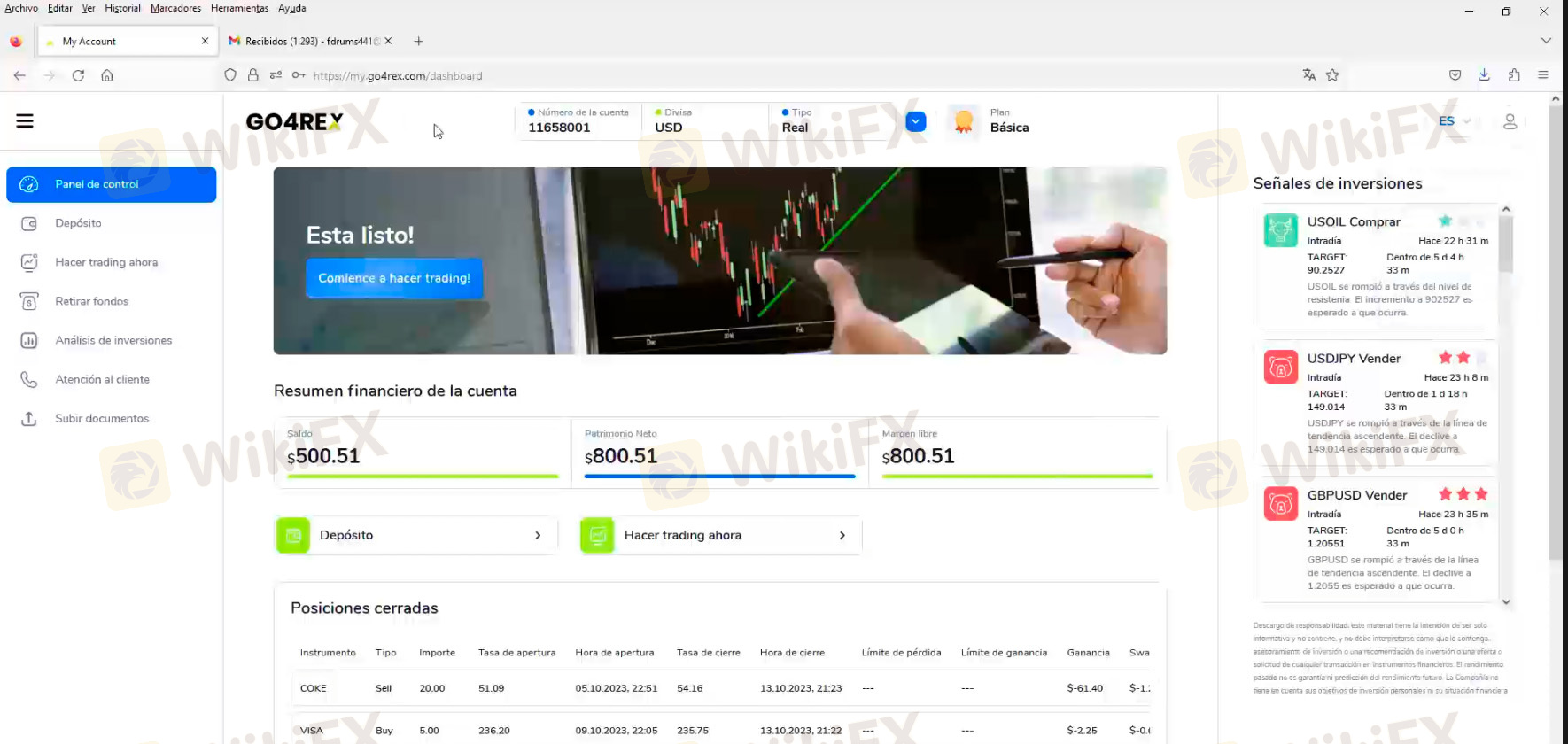Click the Depósito wallet icon in sidebar
Image resolution: width=1568 pixels, height=744 pixels.
(29, 223)
